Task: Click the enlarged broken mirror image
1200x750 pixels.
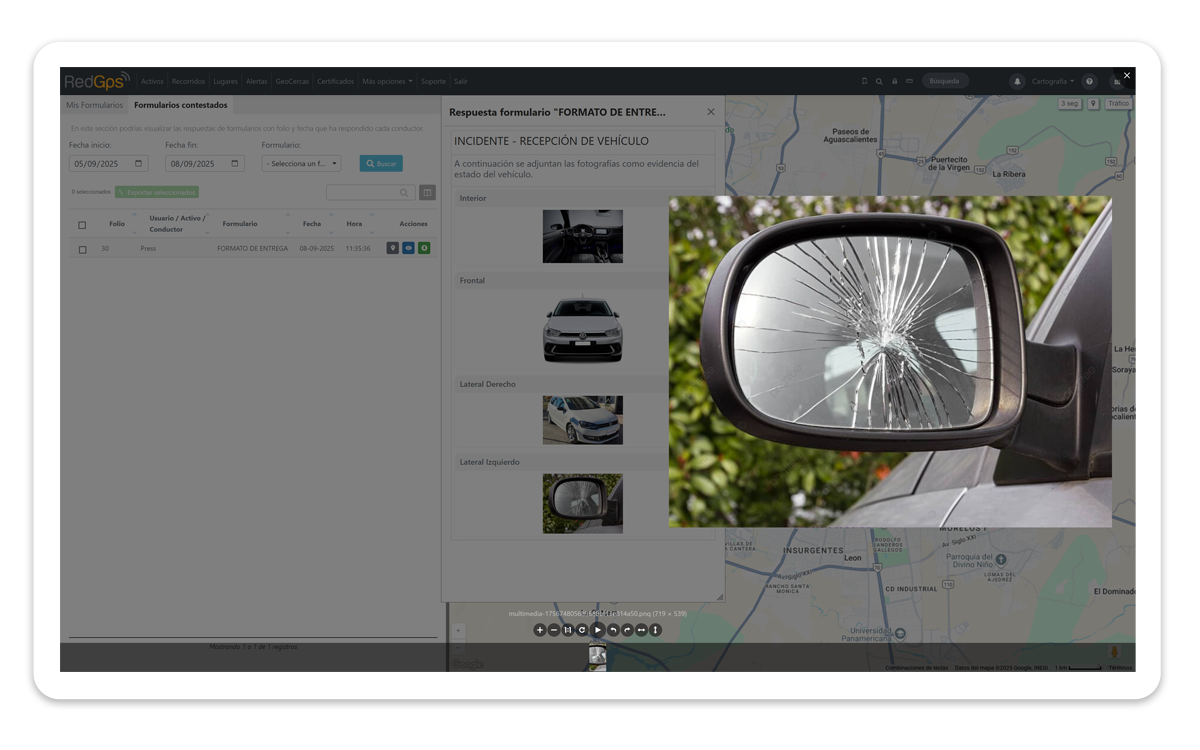Action: point(890,361)
